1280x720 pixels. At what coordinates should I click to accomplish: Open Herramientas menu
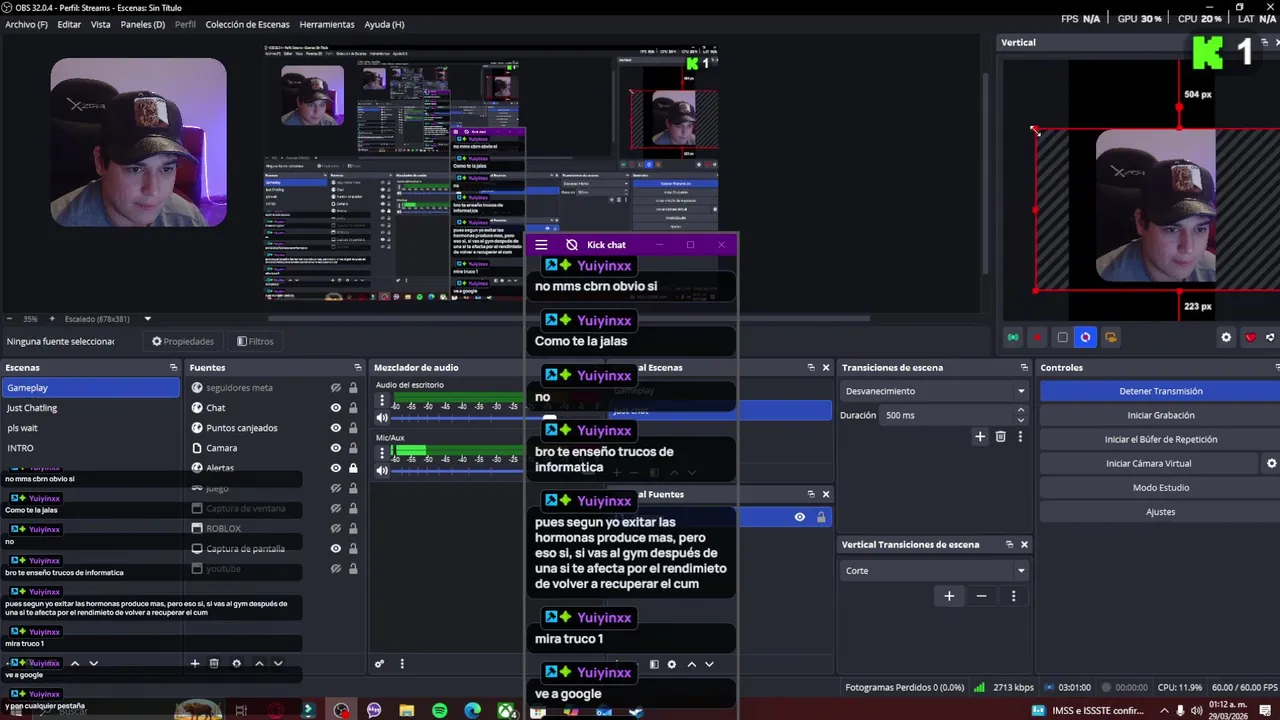pos(327,24)
